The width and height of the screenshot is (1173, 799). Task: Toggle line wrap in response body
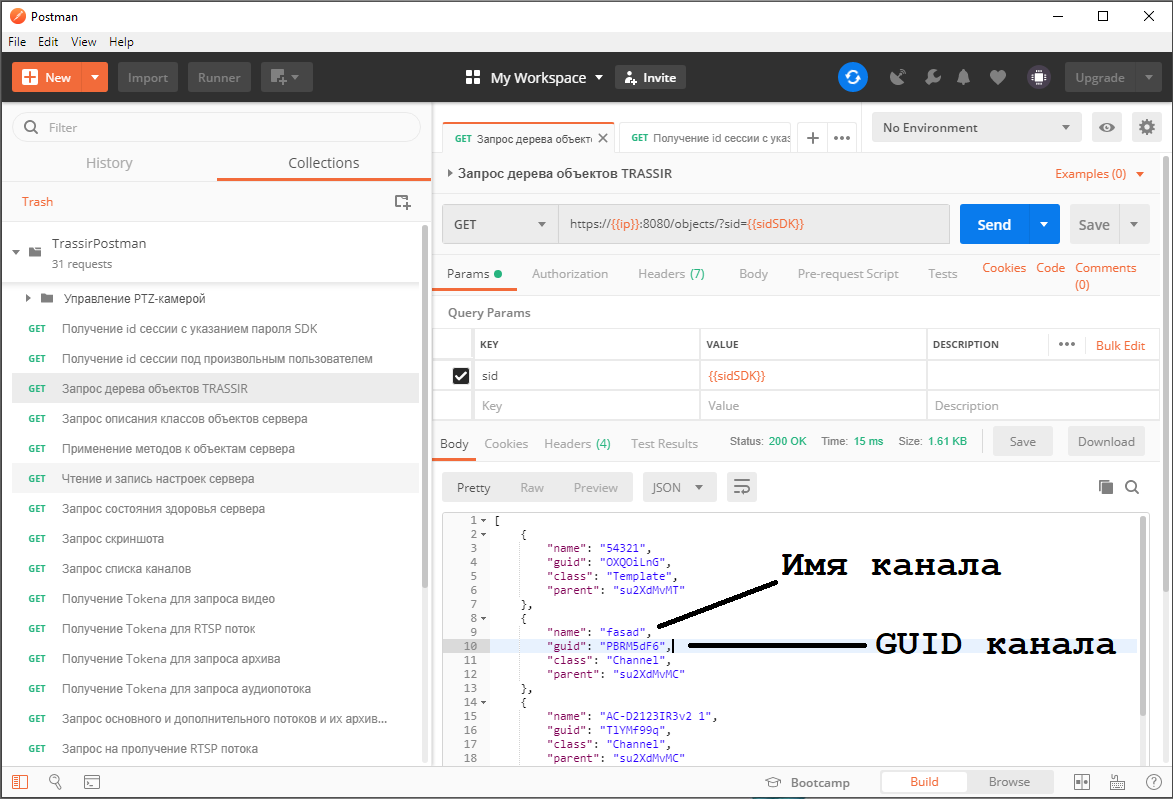click(x=741, y=487)
